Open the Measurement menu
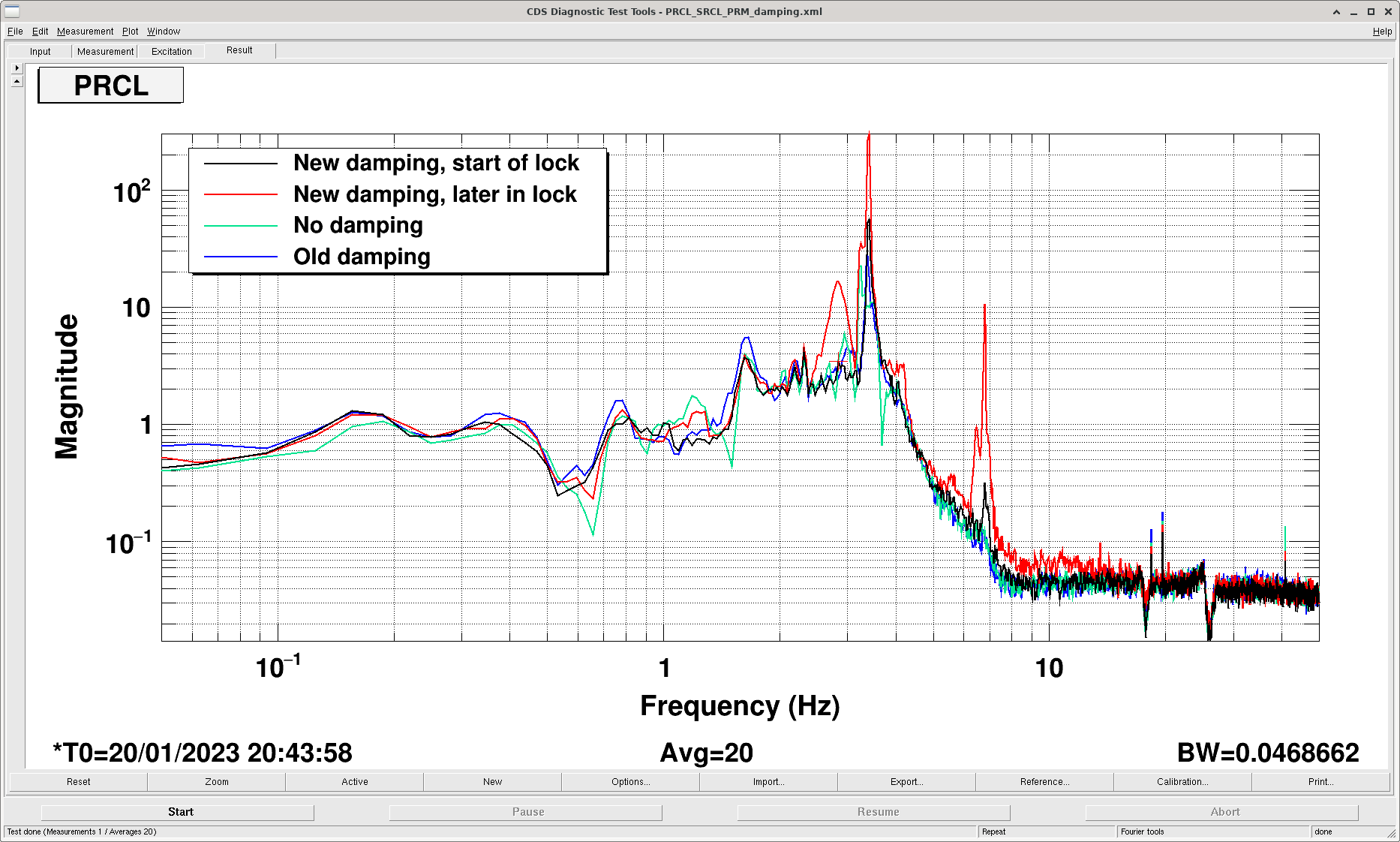Viewport: 1400px width, 842px height. 85,32
